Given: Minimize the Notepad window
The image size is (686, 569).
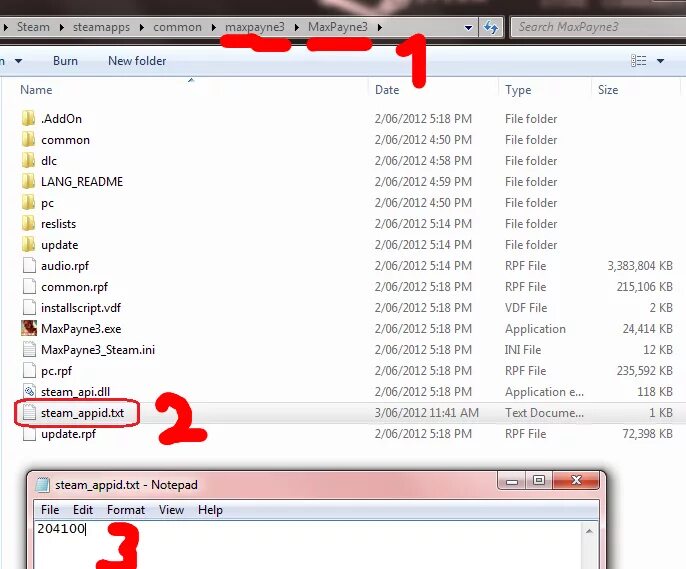Looking at the screenshot, I should pos(512,480).
